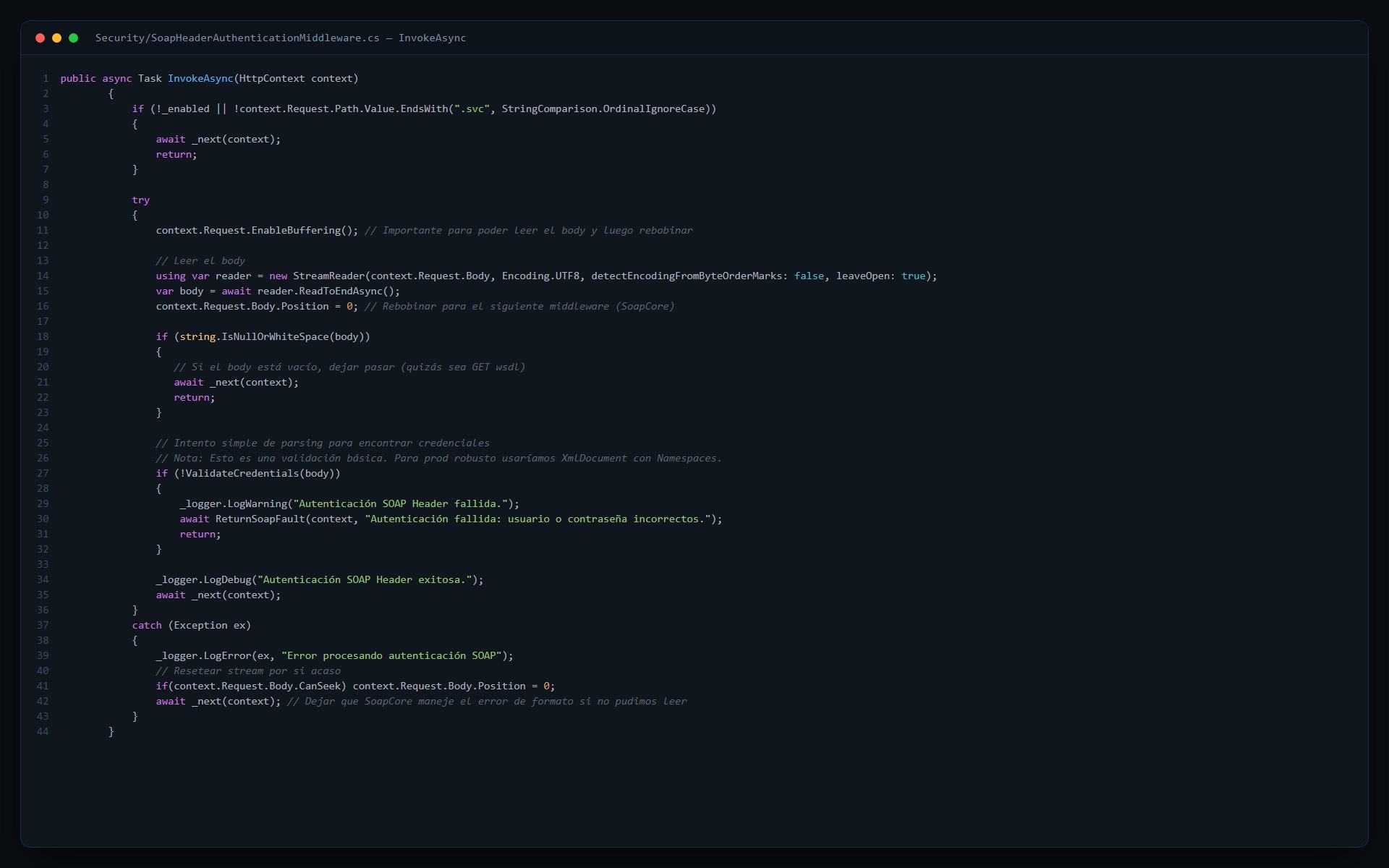Click EnableBuffering() call on line 11
The height and width of the screenshot is (868, 1389).
(x=305, y=230)
